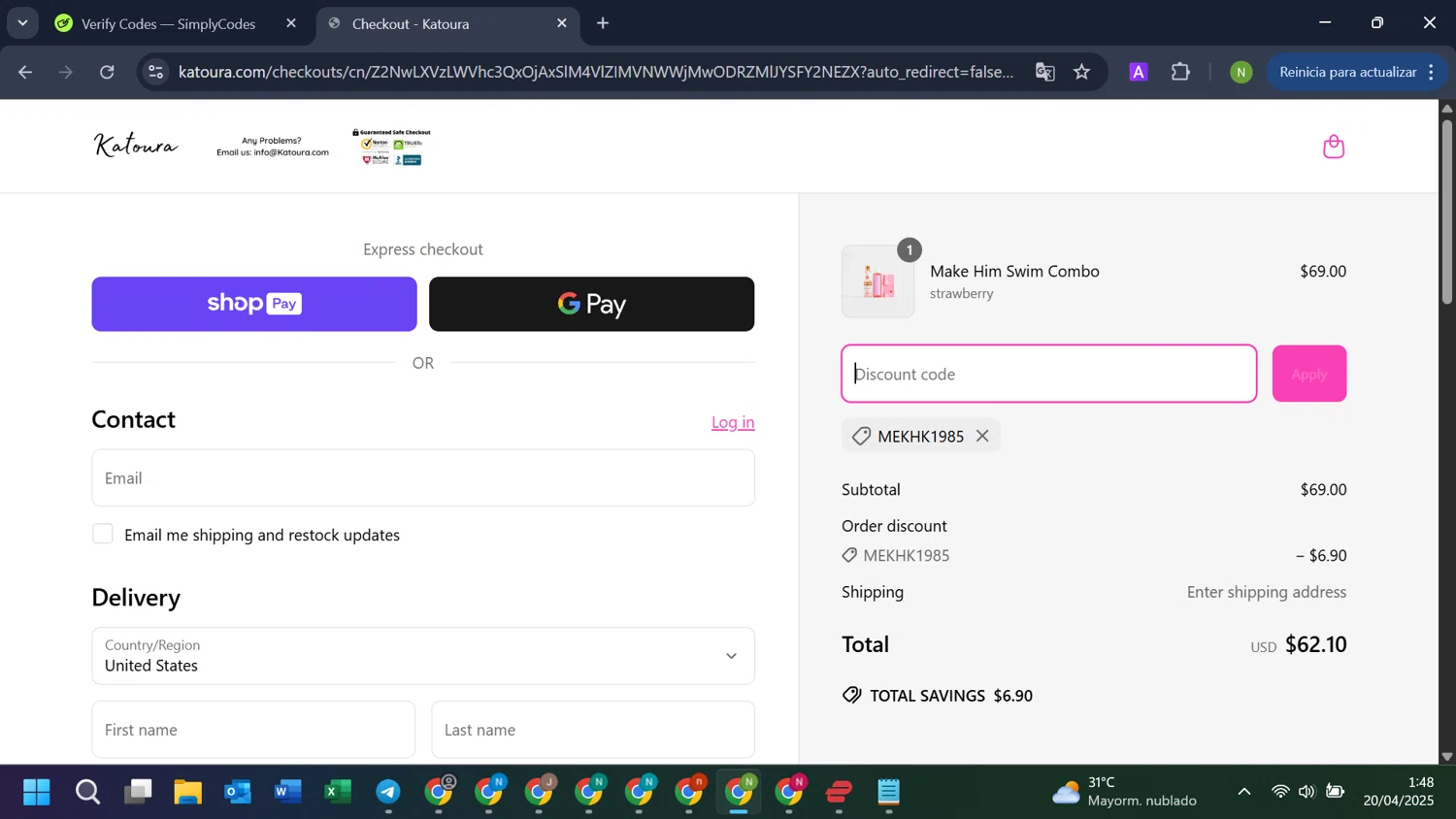Open volume control in system tray
This screenshot has width=1456, height=819.
(1307, 792)
